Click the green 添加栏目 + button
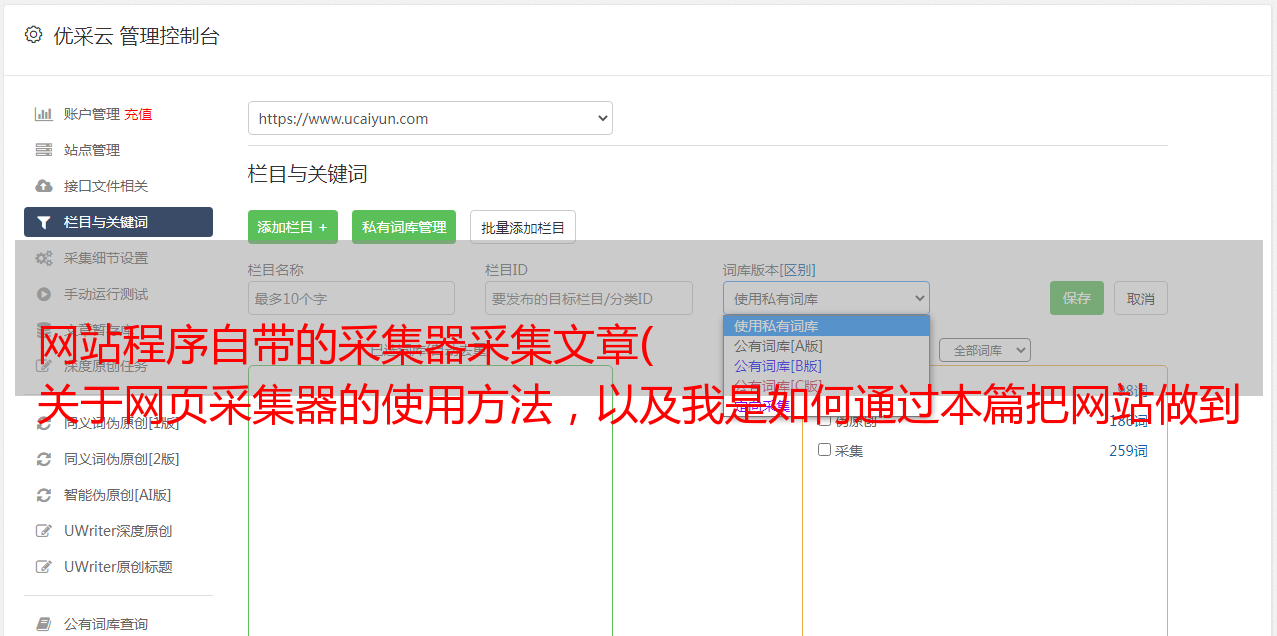Viewport: 1277px width, 636px height. click(293, 227)
